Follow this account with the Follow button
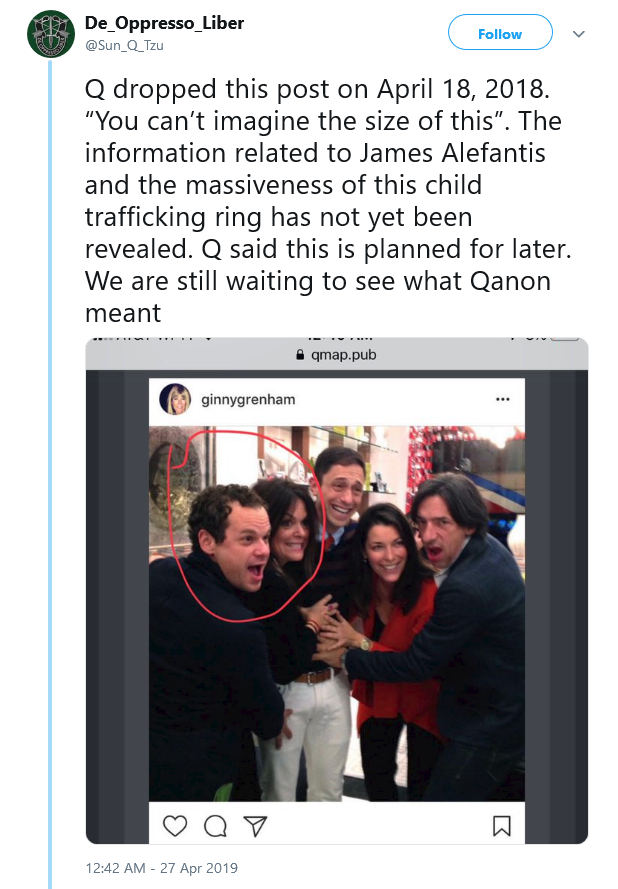618x889 pixels. click(500, 33)
